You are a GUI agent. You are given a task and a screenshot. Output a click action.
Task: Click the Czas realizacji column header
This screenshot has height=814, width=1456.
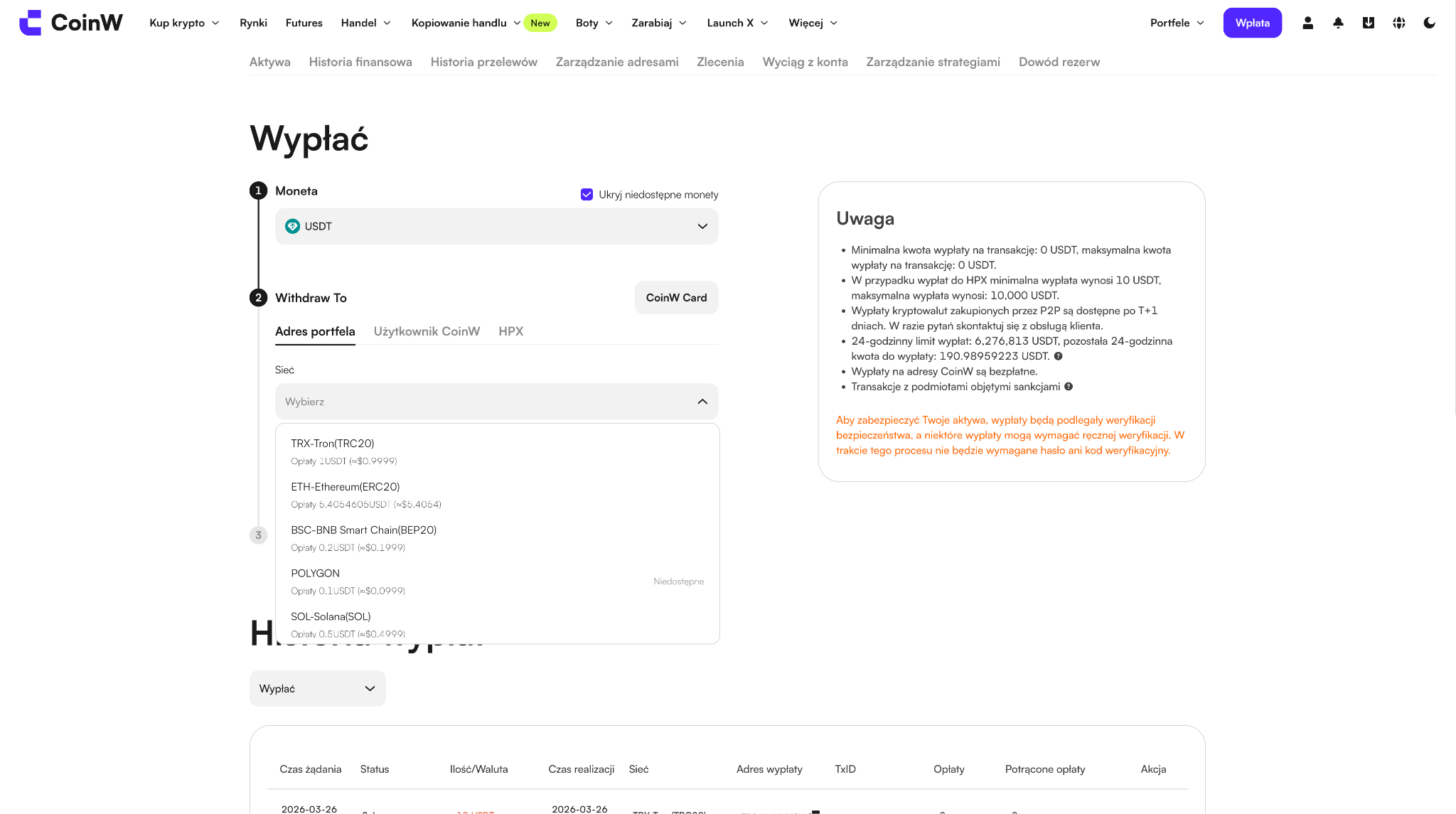pos(581,769)
